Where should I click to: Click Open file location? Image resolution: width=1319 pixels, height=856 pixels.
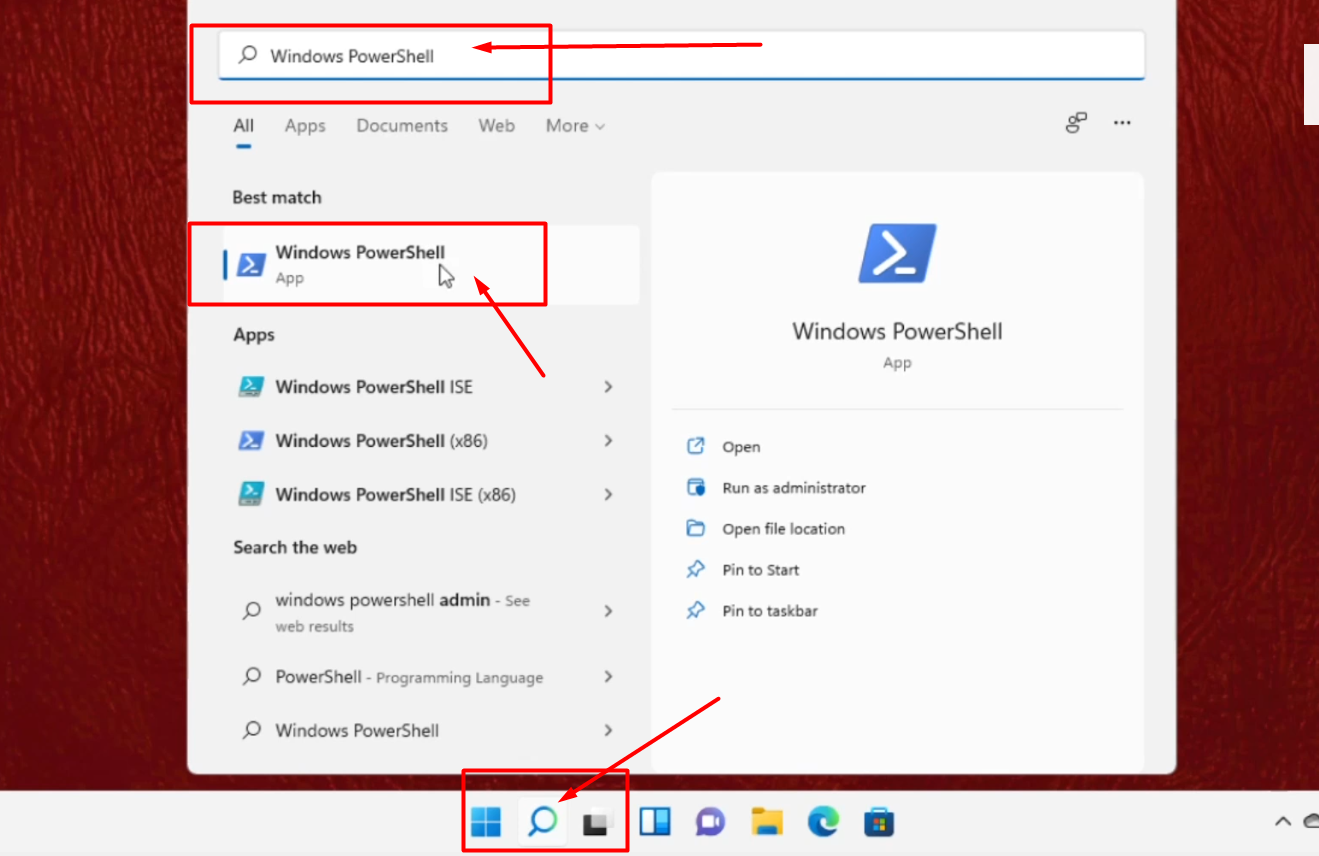tap(784, 529)
